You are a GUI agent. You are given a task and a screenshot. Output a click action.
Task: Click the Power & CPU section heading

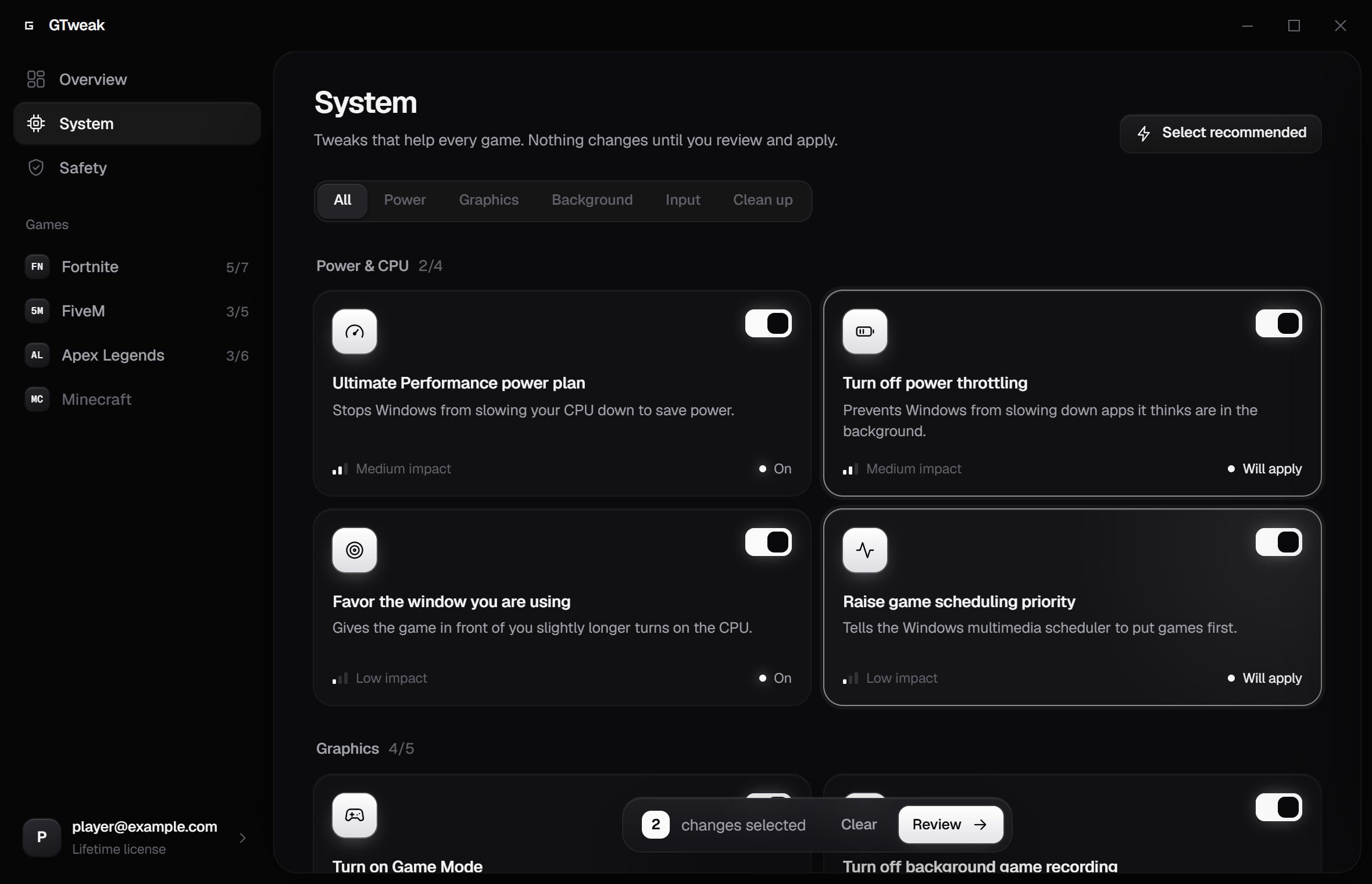tap(363, 266)
